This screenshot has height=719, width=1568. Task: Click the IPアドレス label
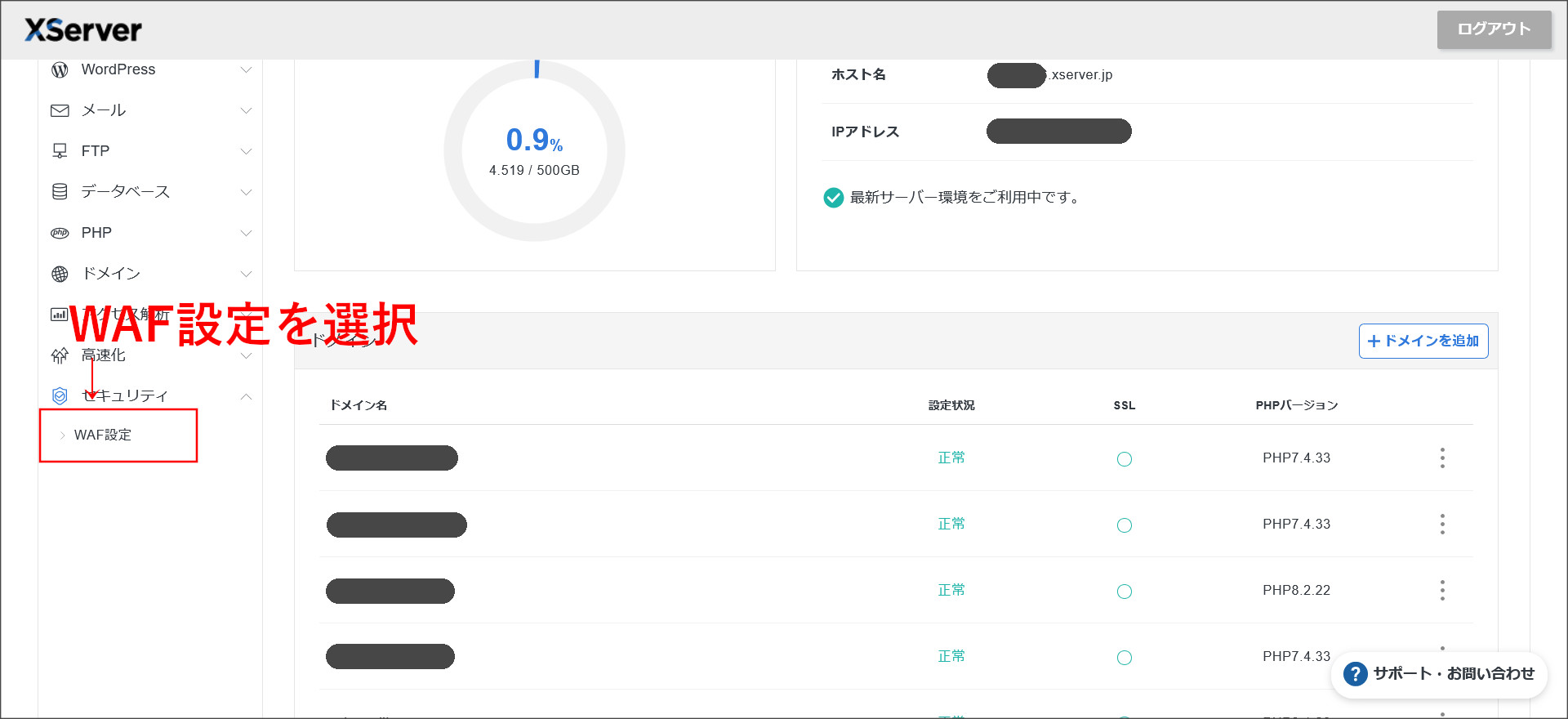[x=865, y=132]
